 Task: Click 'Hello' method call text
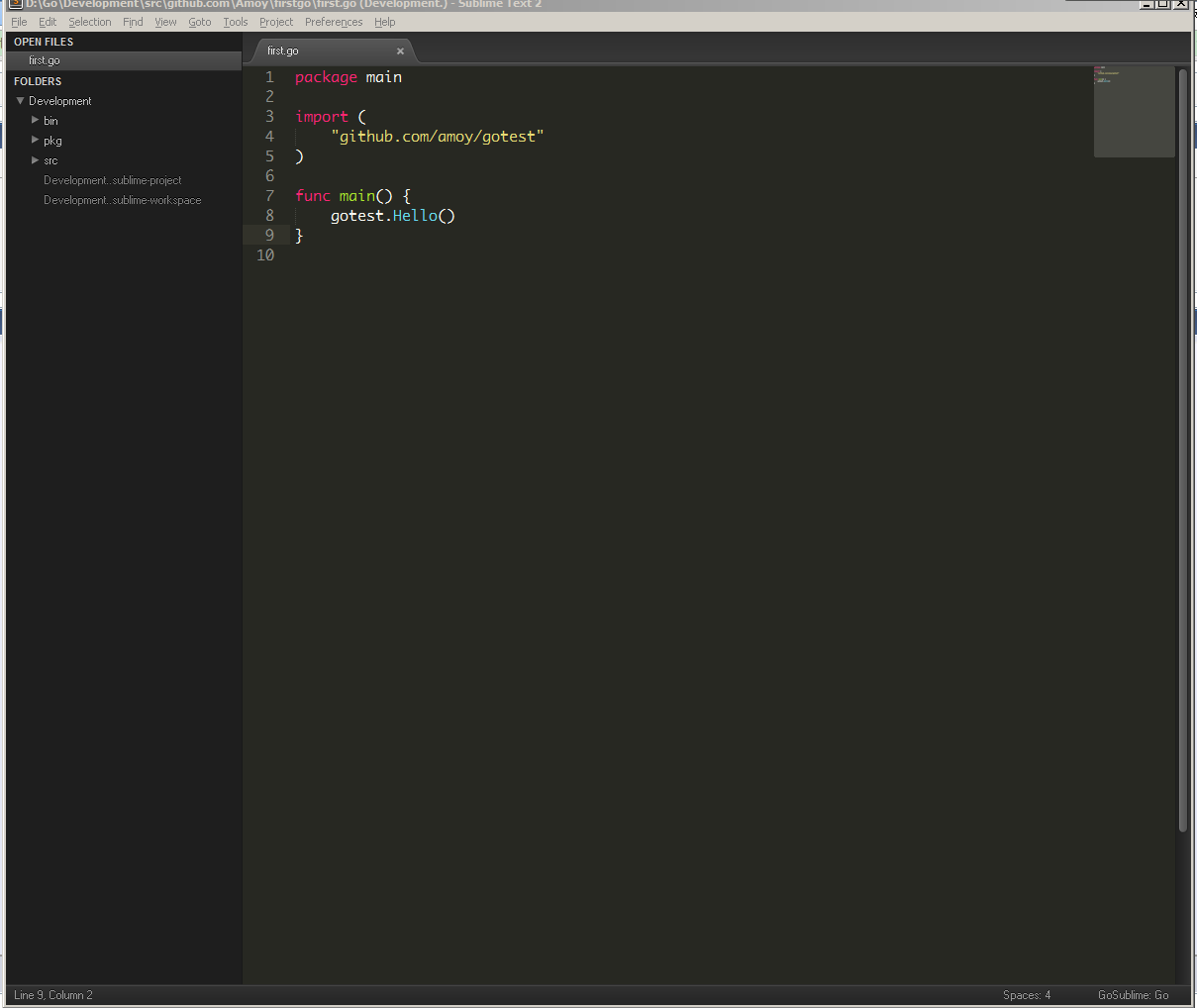click(415, 216)
